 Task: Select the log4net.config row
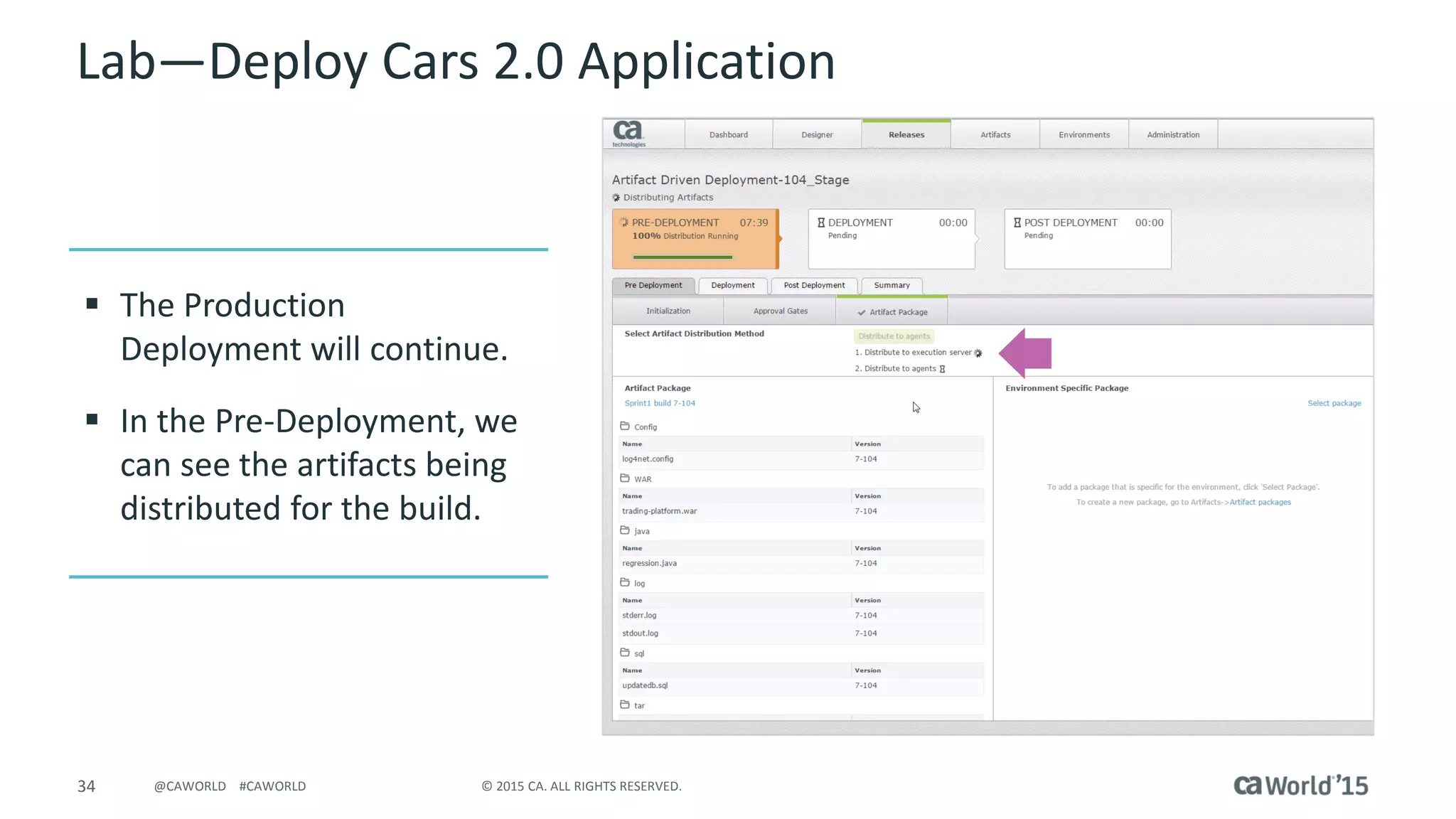[801, 459]
